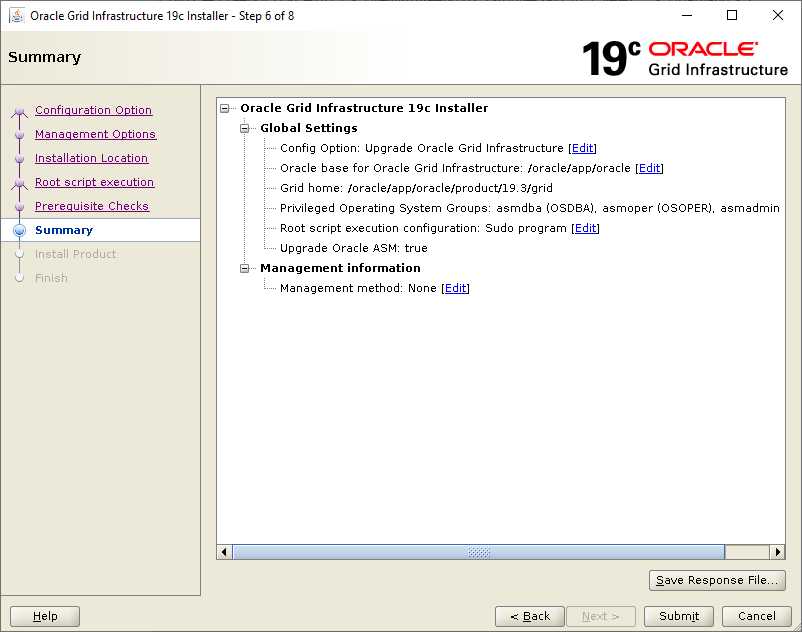The width and height of the screenshot is (802, 632).
Task: Minimize the installer window
Action: click(x=687, y=15)
